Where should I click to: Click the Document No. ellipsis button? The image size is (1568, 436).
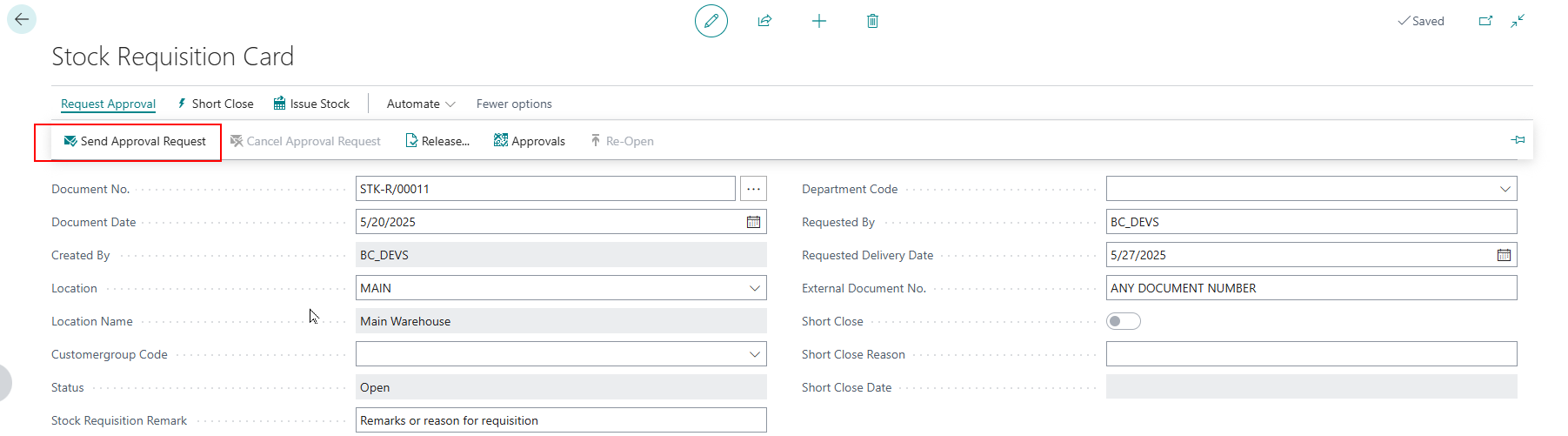[x=753, y=189]
